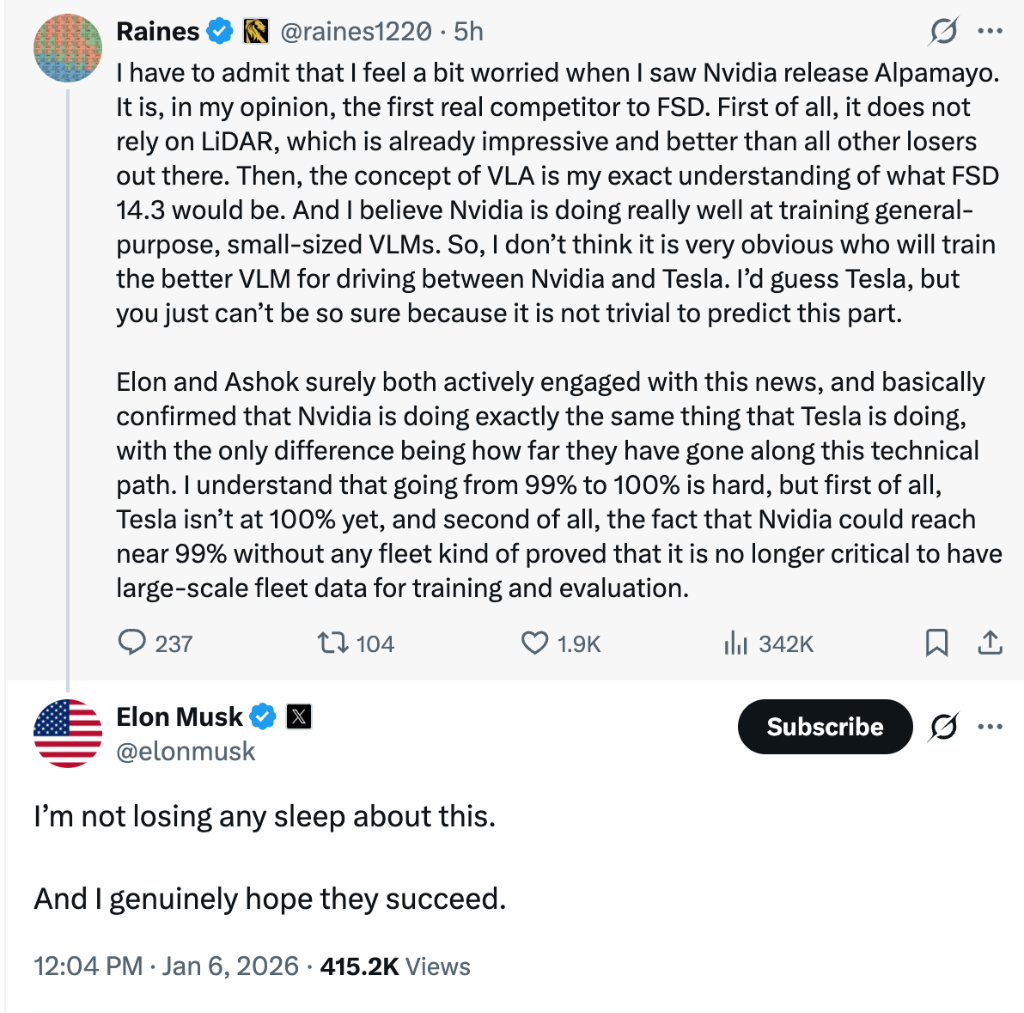Click the reply icon on Raines' post
The height and width of the screenshot is (1013, 1024).
(x=133, y=643)
